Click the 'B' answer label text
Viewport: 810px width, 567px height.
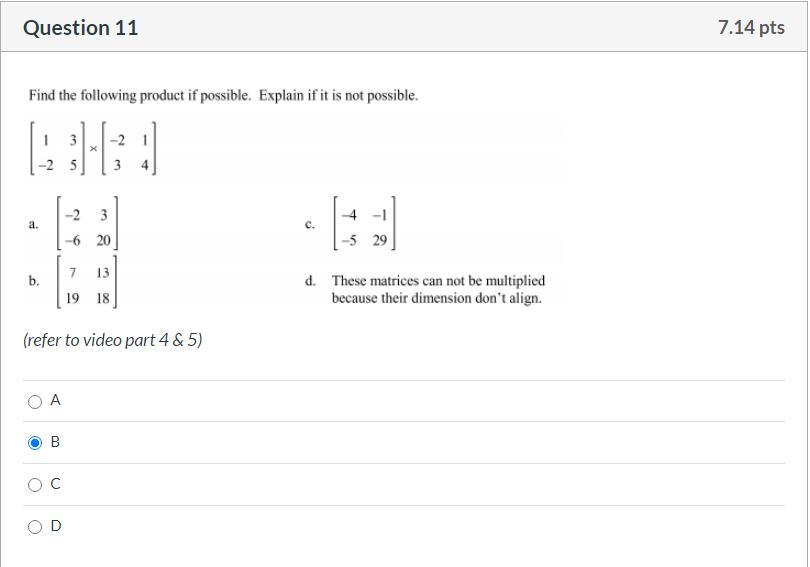pyautogui.click(x=56, y=442)
